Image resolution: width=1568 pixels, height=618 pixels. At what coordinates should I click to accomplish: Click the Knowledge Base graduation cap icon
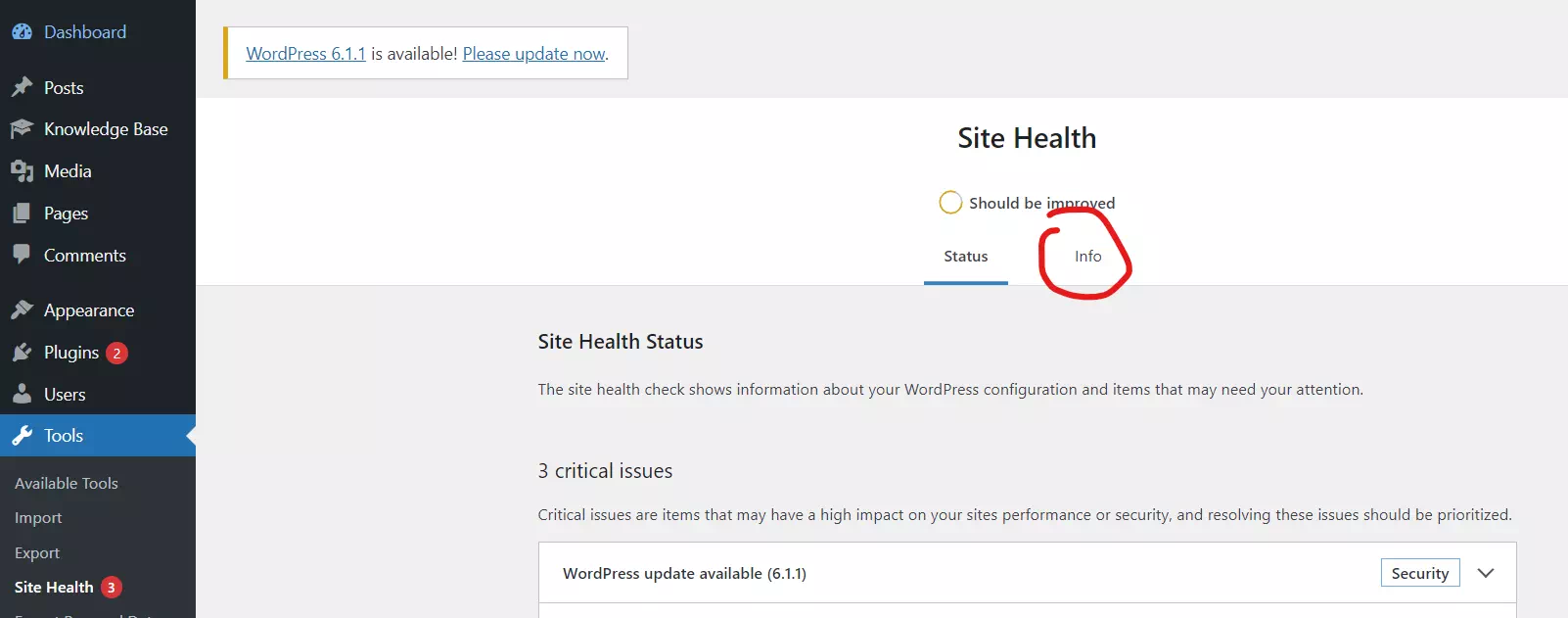click(x=22, y=128)
